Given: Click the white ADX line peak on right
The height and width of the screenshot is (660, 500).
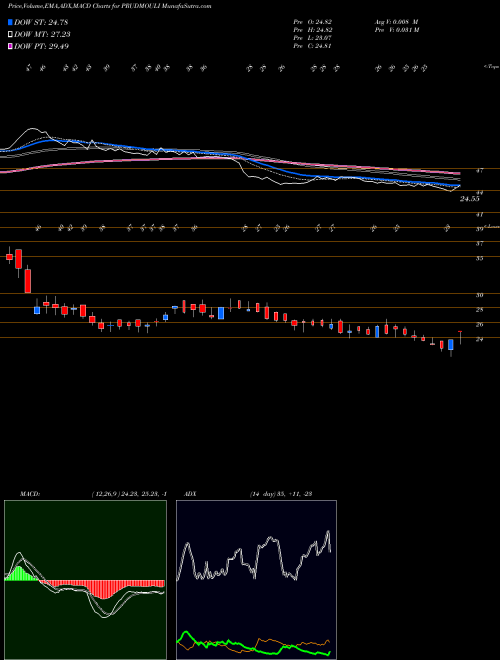Looking at the screenshot, I should pos(327,532).
